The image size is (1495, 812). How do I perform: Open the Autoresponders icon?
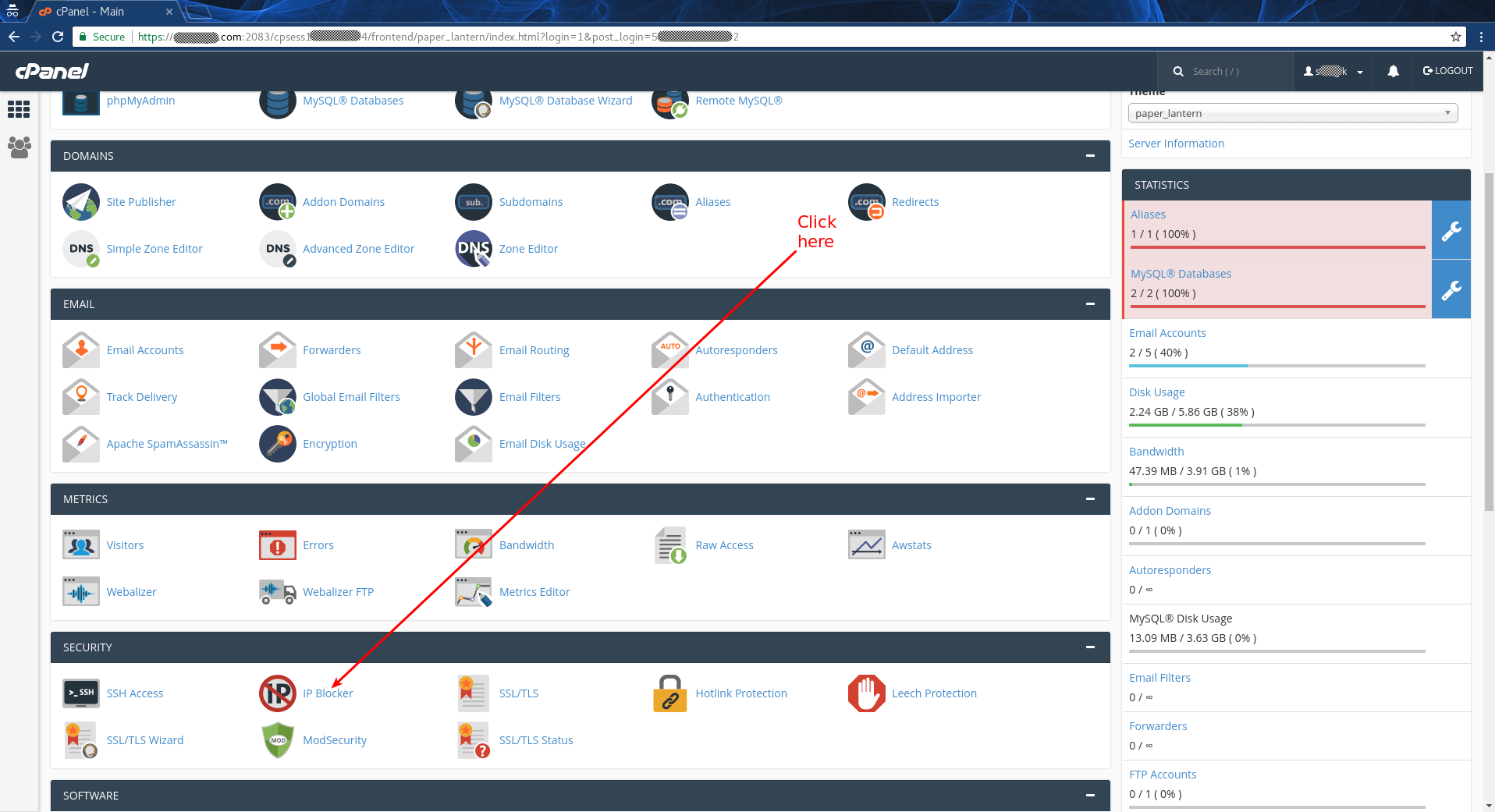click(670, 350)
